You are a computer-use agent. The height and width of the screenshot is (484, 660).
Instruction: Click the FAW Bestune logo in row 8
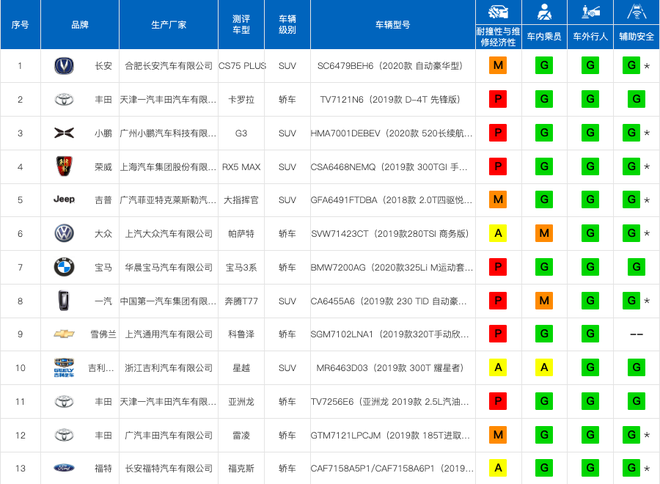(64, 301)
